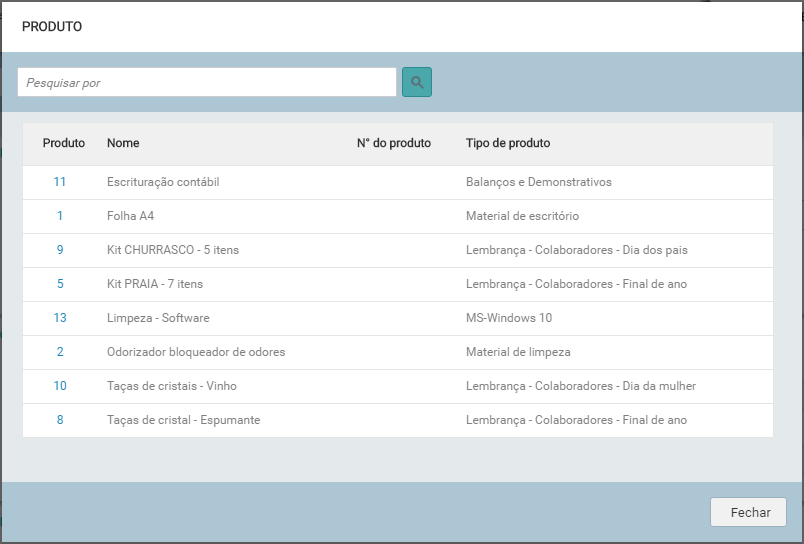Open product link number 9
Screen dimensions: 804x544
[60, 250]
